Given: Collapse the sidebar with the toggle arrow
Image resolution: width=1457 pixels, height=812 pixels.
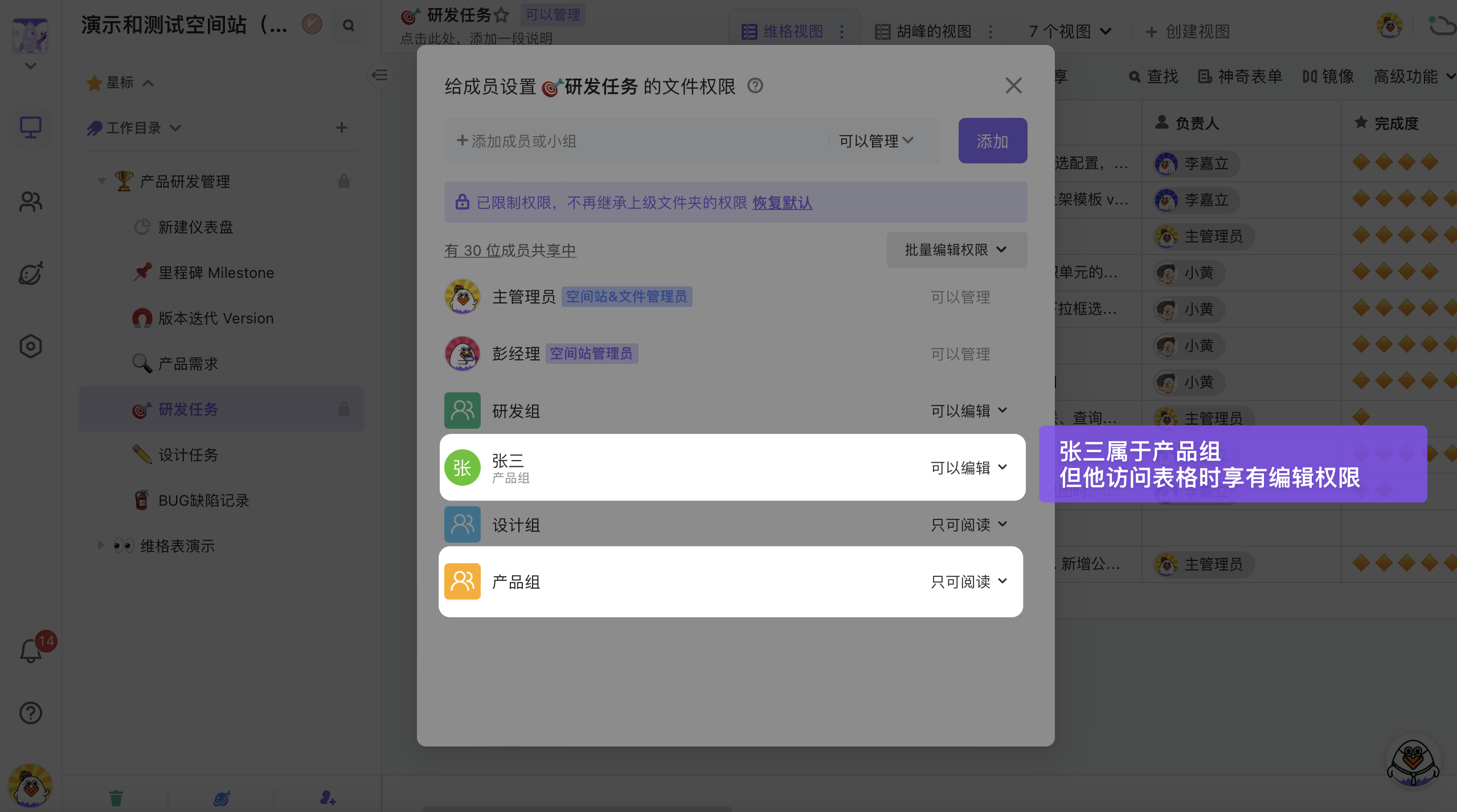Looking at the screenshot, I should pos(380,75).
